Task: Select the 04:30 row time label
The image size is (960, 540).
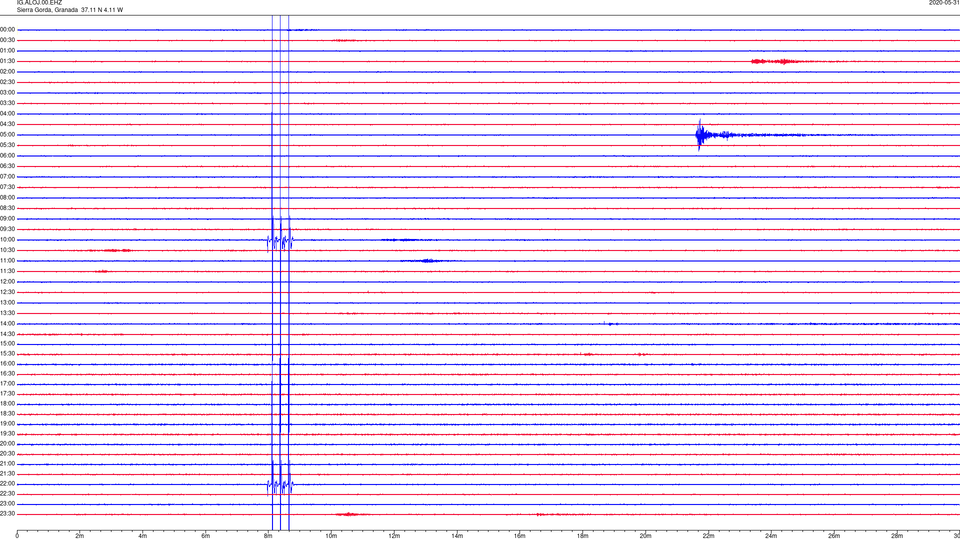Action: click(x=7, y=124)
